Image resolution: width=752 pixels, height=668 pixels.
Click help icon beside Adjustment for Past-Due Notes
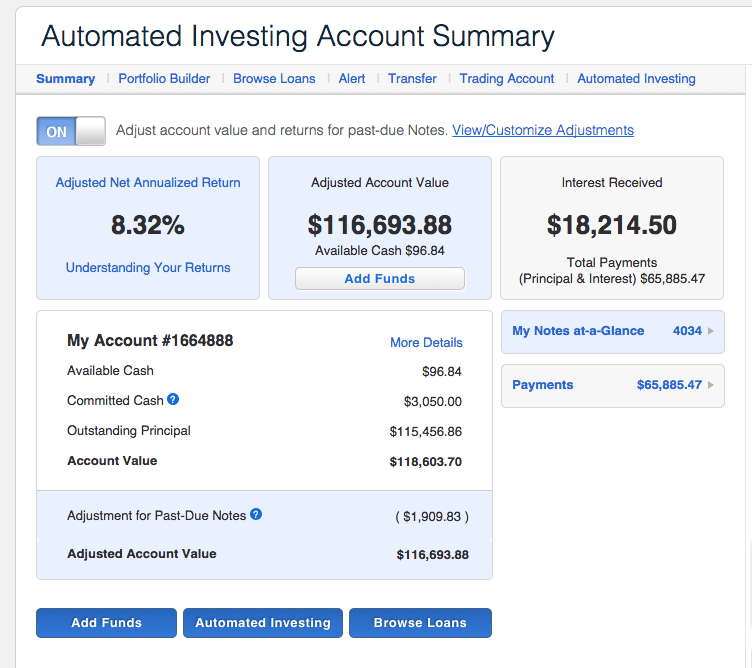256,515
